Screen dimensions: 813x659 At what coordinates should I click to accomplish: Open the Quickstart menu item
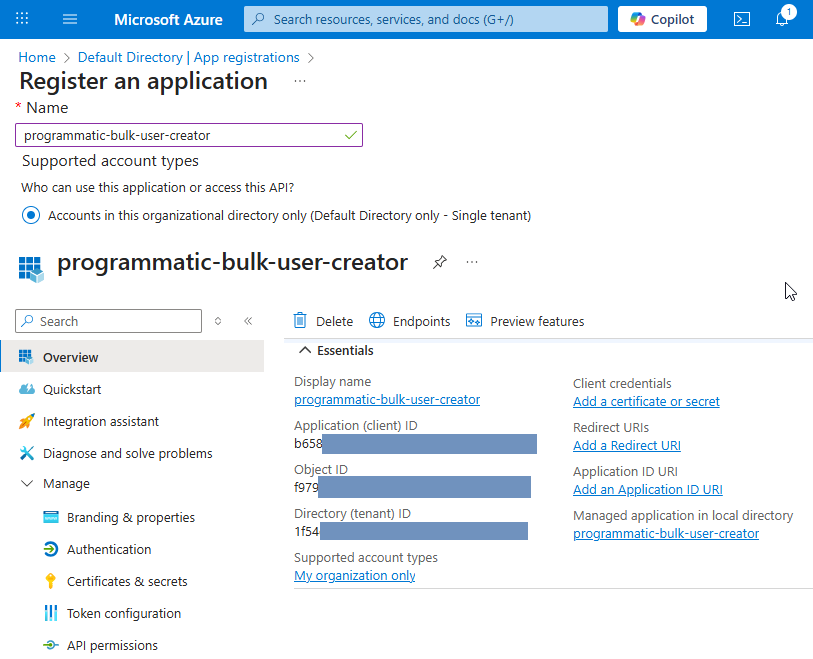72,389
